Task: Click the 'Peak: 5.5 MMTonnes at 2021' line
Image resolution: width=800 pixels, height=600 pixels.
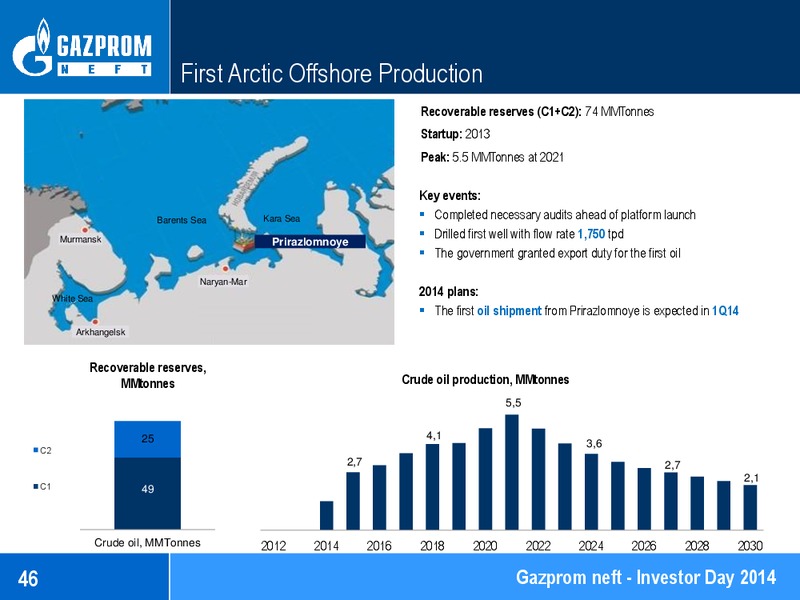Action: (492, 157)
